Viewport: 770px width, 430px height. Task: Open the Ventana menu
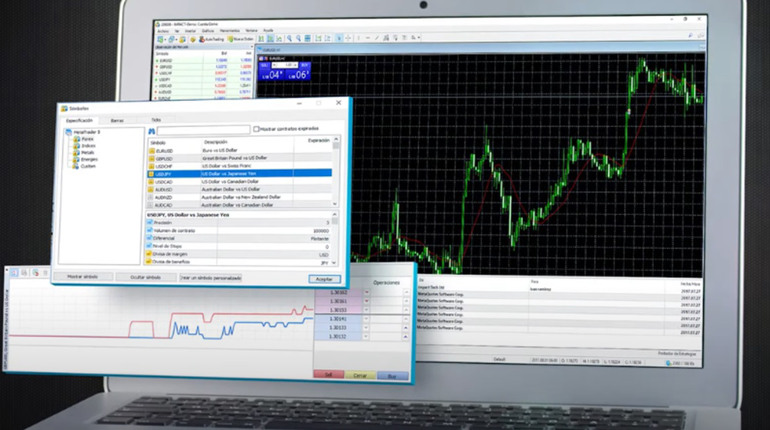click(x=251, y=31)
